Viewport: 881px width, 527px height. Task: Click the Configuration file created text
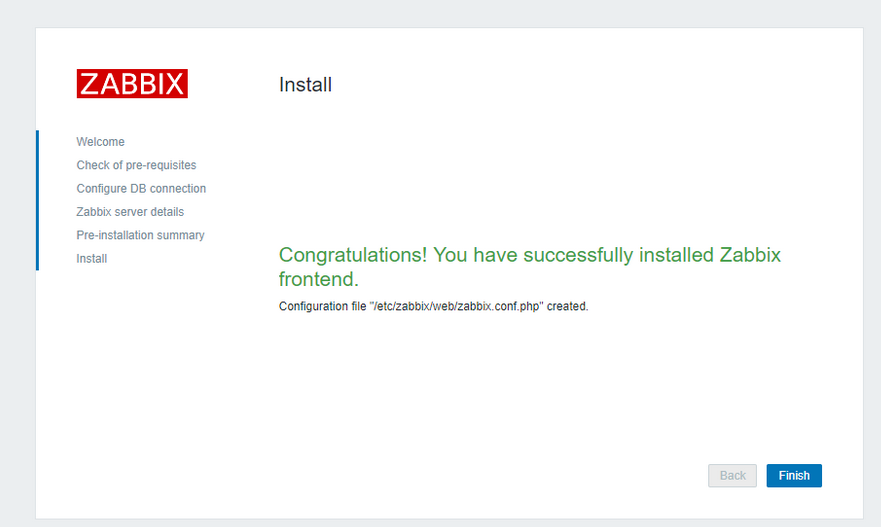(x=433, y=306)
